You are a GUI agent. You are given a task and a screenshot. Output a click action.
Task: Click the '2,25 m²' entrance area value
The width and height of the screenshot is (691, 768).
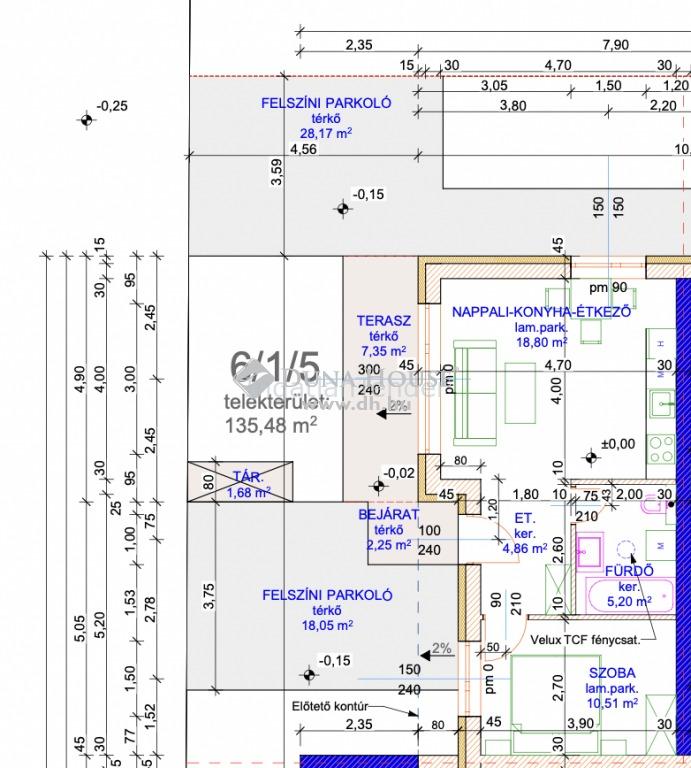[389, 544]
